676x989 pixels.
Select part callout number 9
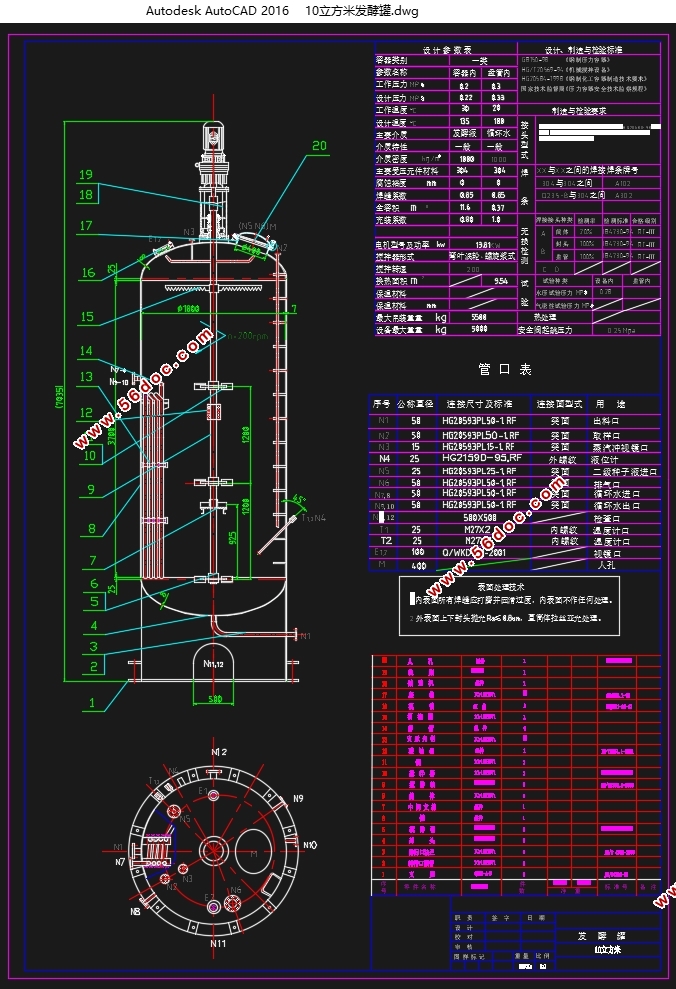(x=91, y=489)
